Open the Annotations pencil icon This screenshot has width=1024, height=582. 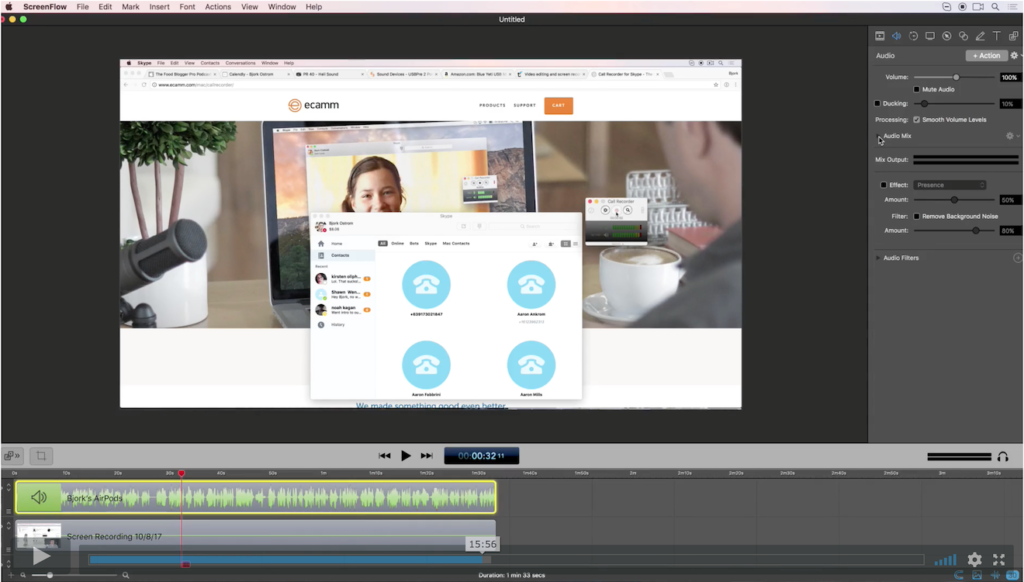click(x=980, y=36)
